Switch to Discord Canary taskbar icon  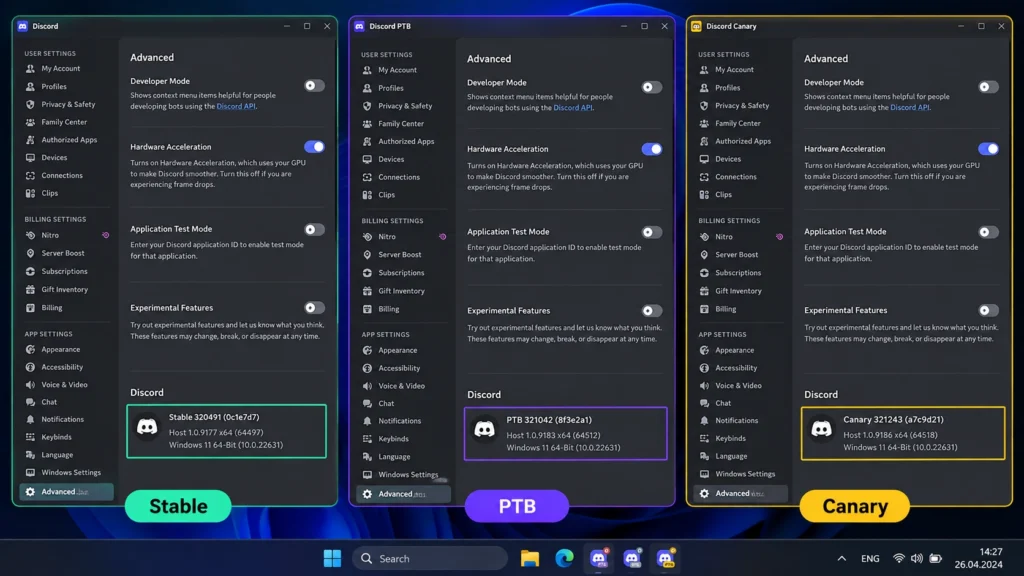tap(665, 558)
